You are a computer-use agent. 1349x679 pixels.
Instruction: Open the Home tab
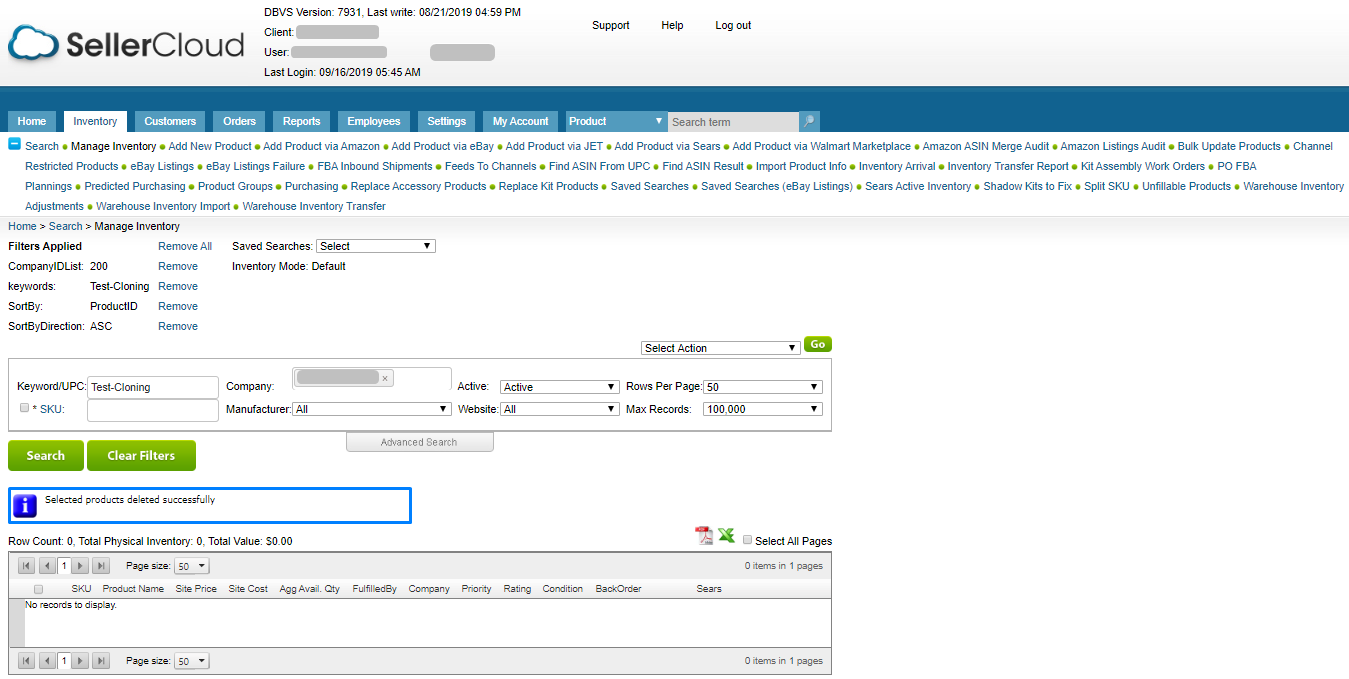point(32,121)
